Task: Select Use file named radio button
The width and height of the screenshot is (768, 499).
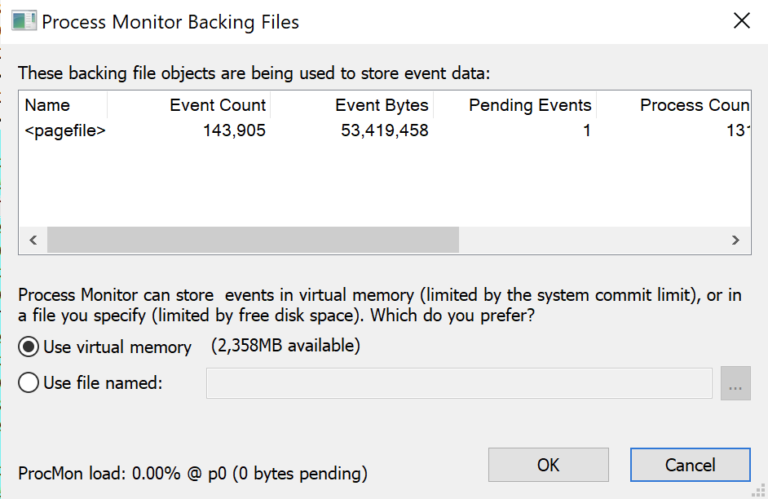Action: (30, 382)
